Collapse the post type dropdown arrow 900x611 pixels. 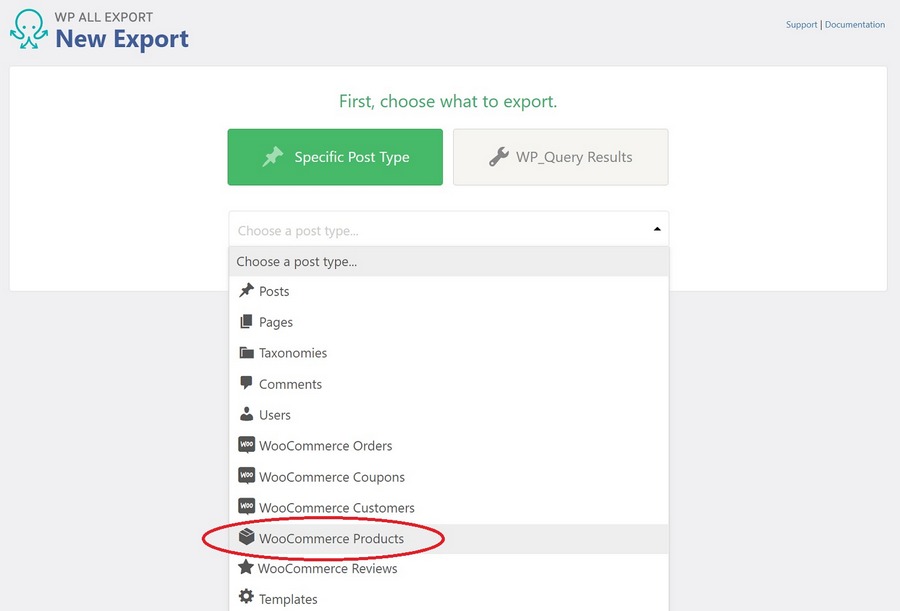pyautogui.click(x=657, y=228)
